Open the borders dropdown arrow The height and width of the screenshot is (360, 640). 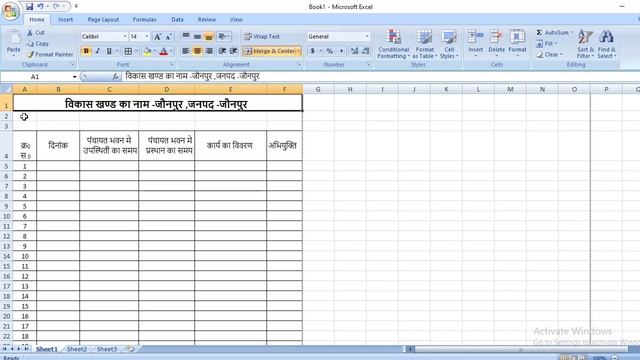[x=136, y=51]
